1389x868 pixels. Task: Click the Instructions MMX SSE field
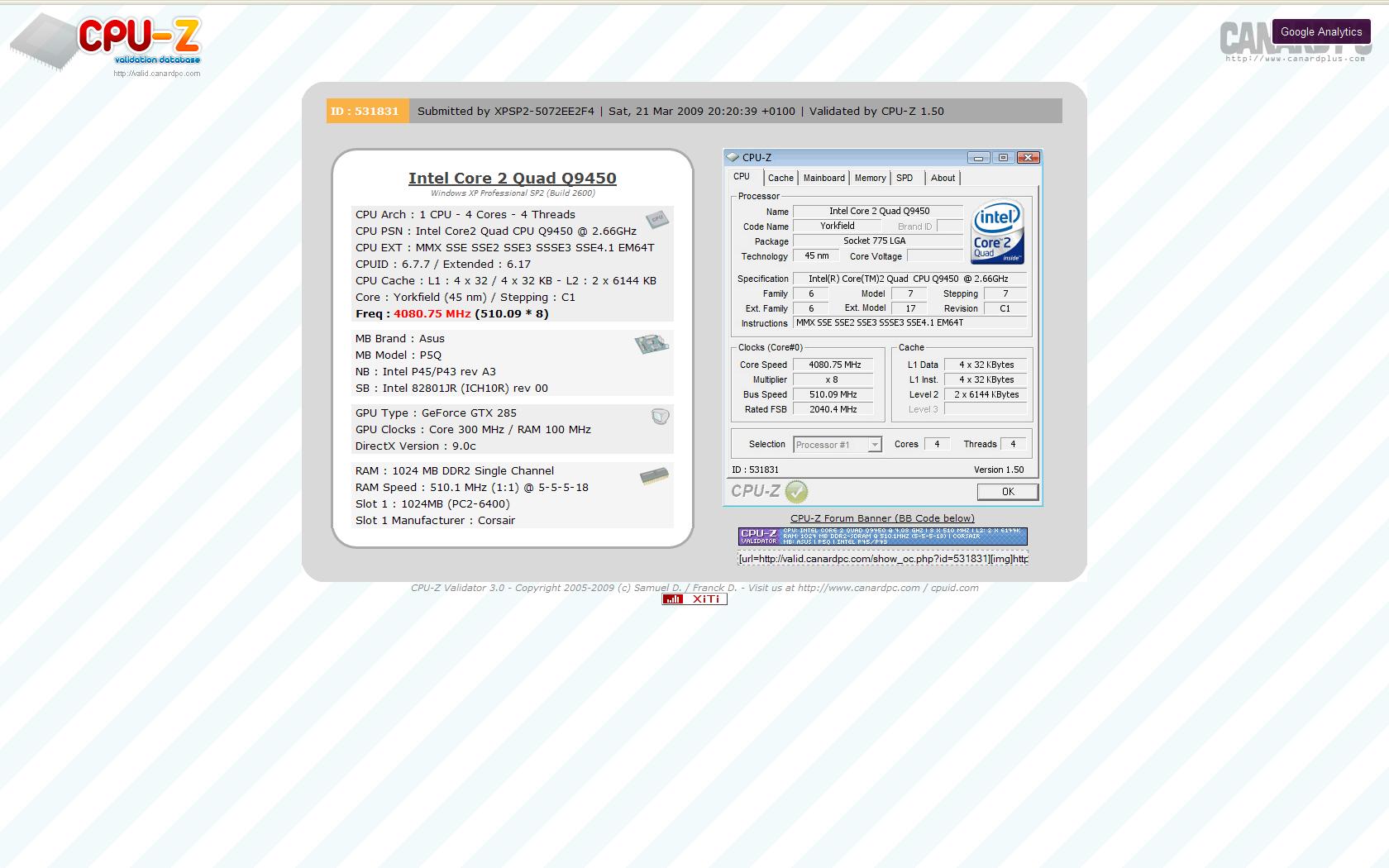[x=910, y=323]
